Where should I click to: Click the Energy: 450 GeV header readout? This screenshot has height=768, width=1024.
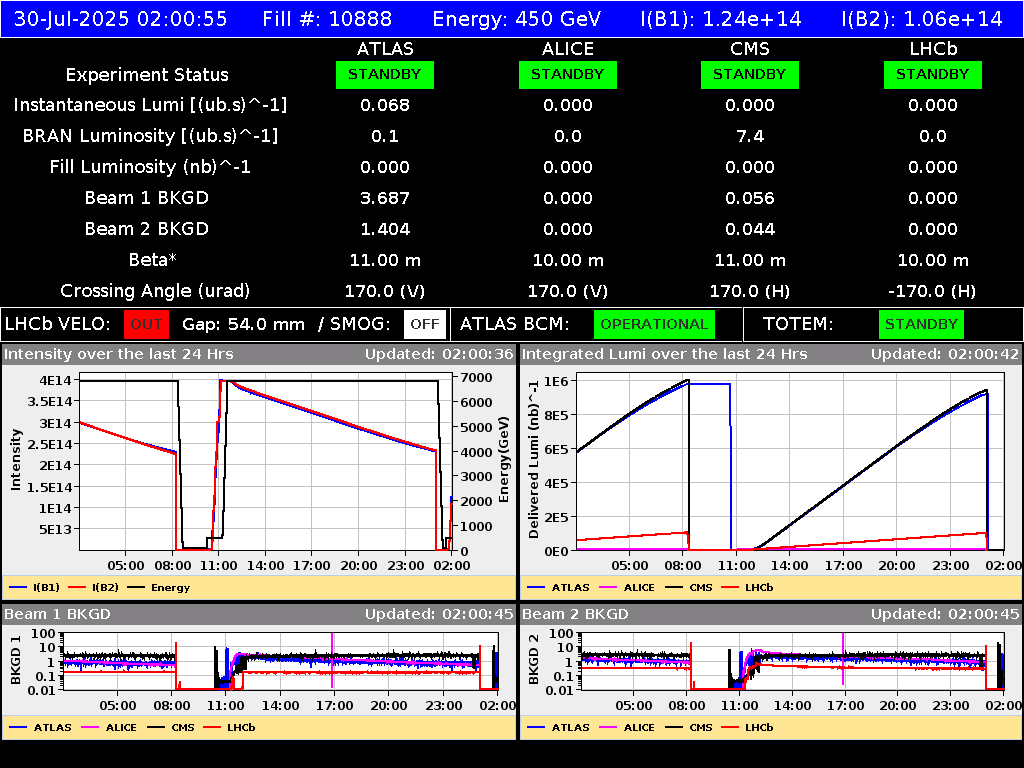tap(517, 19)
